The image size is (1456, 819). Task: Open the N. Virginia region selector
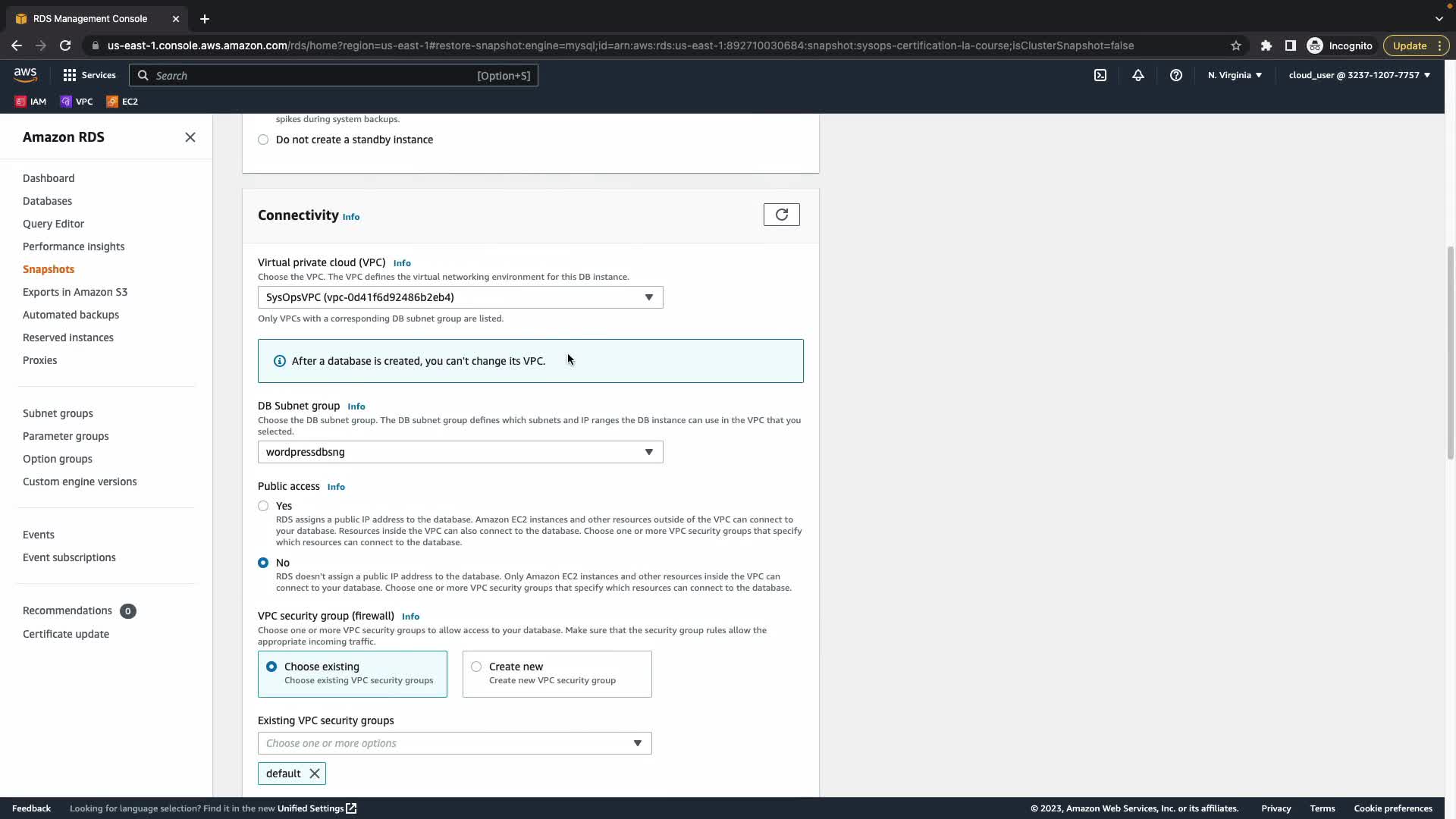1235,75
